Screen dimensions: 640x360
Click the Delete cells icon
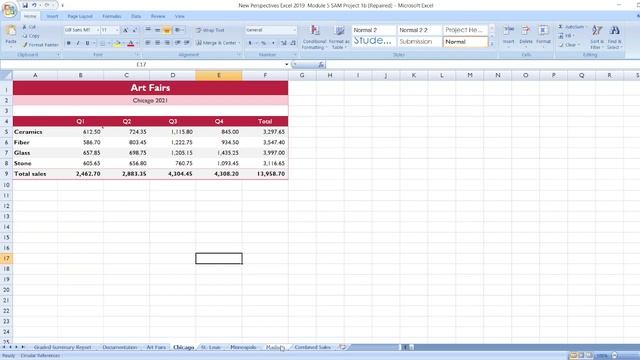tap(526, 31)
